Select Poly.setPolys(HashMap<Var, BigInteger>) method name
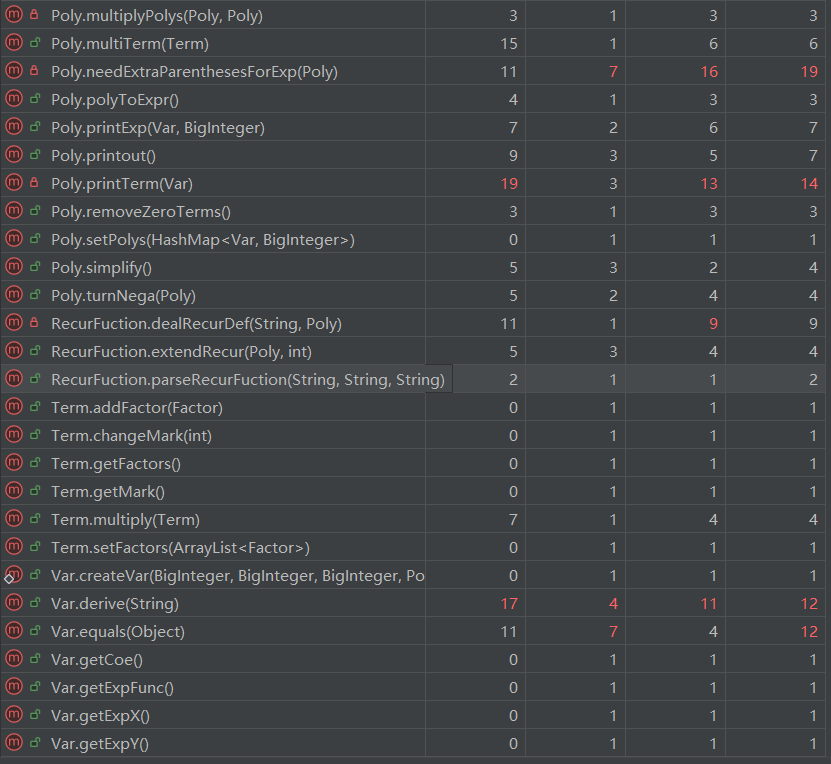Screen dimensions: 831x764 tap(203, 240)
